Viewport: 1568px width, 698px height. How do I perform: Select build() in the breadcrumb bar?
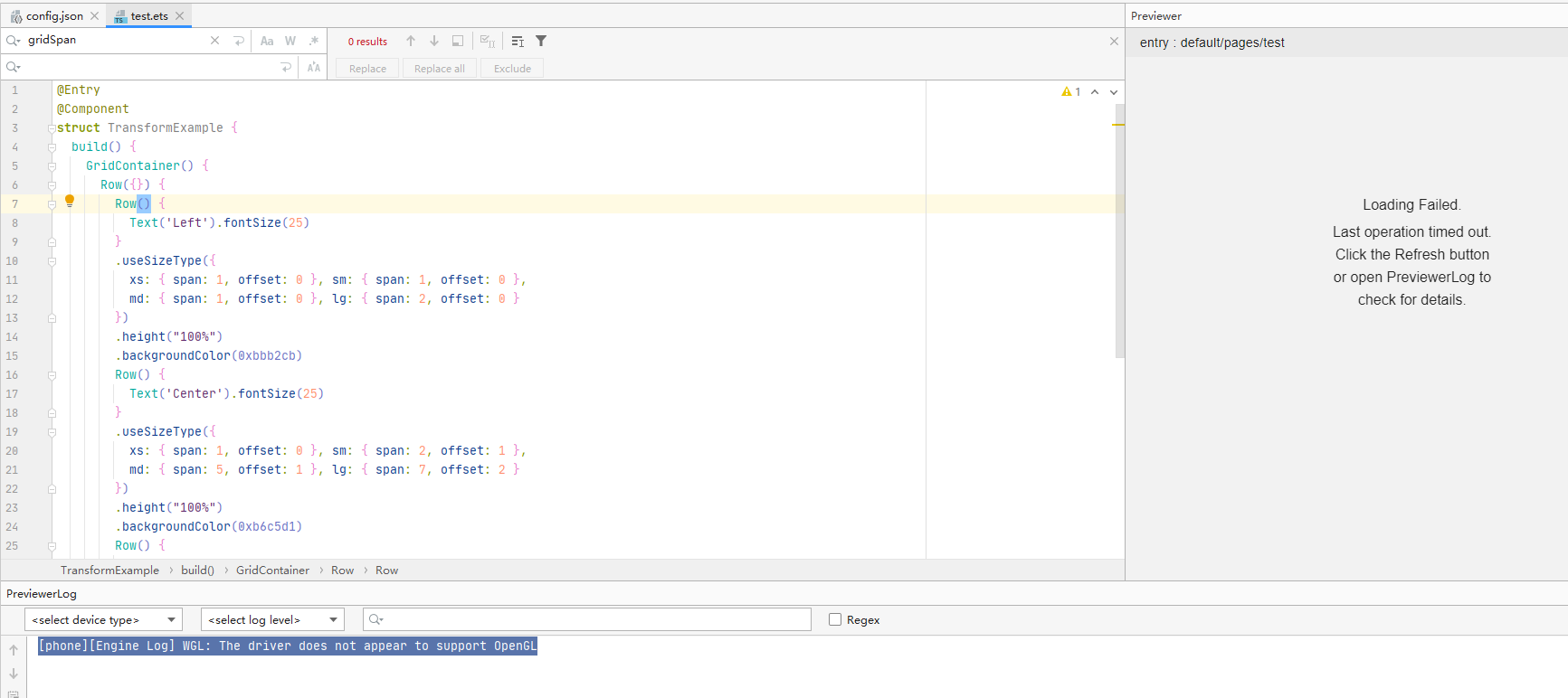coord(197,571)
